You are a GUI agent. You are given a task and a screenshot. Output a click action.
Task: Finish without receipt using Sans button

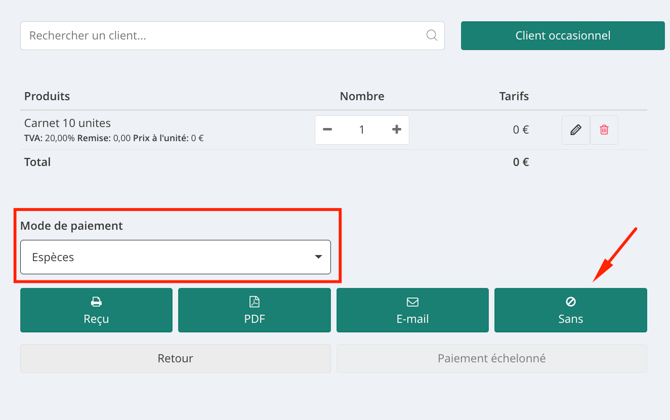[570, 310]
